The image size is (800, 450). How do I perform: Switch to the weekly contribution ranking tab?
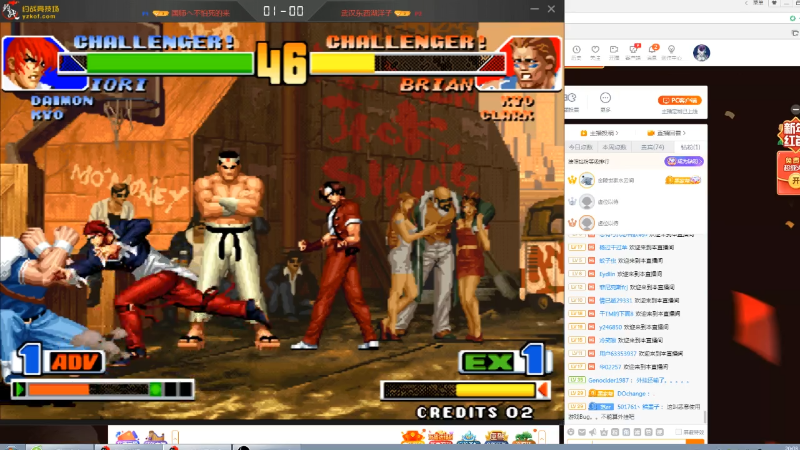pos(614,147)
